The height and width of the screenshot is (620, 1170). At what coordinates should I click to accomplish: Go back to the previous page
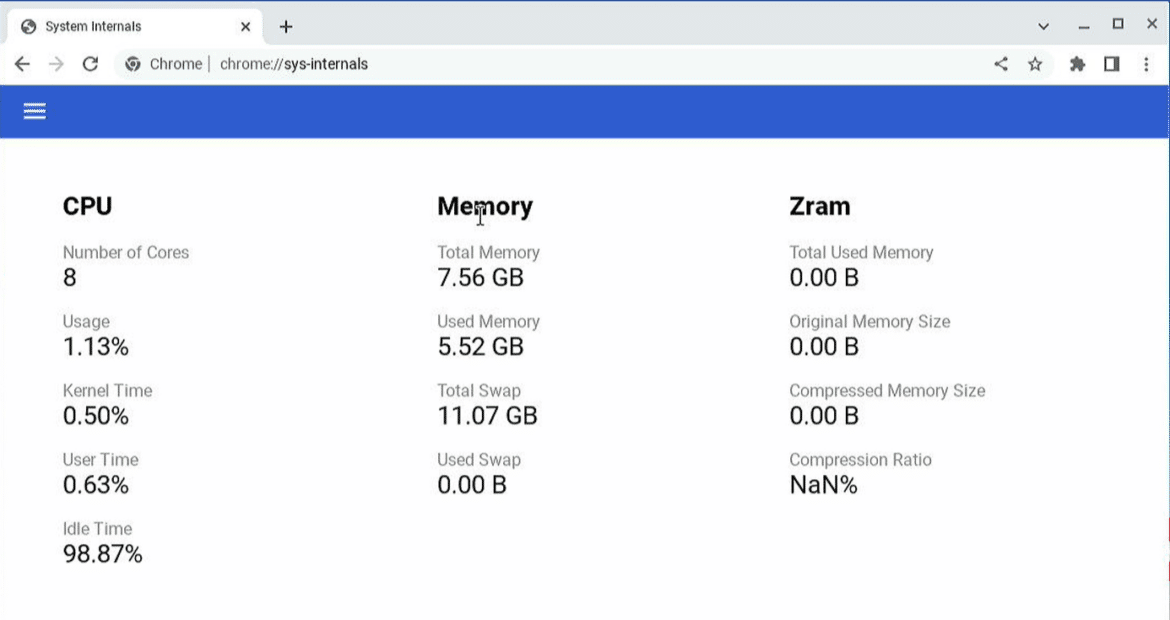click(x=22, y=64)
